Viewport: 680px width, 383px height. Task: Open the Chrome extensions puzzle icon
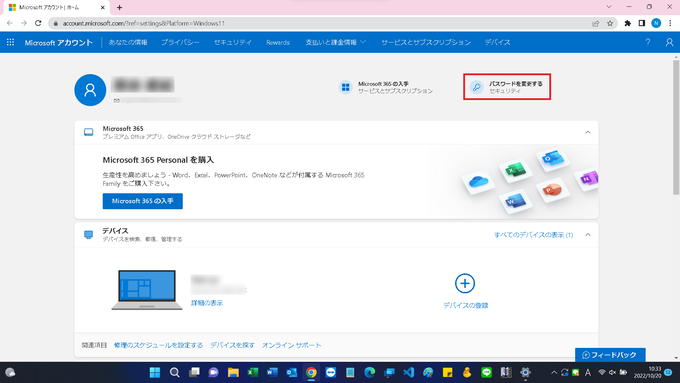pos(628,23)
